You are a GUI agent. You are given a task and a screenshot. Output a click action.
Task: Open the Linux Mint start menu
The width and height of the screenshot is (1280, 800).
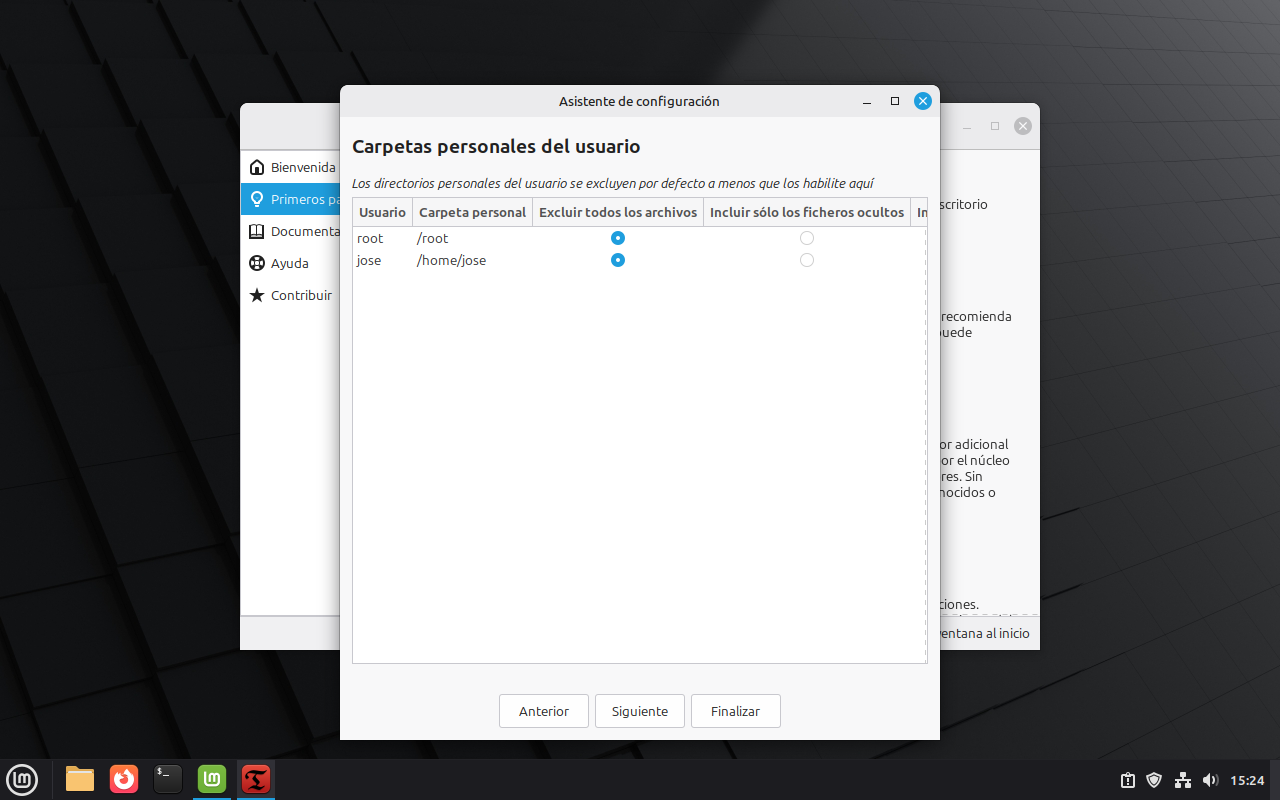tap(22, 778)
